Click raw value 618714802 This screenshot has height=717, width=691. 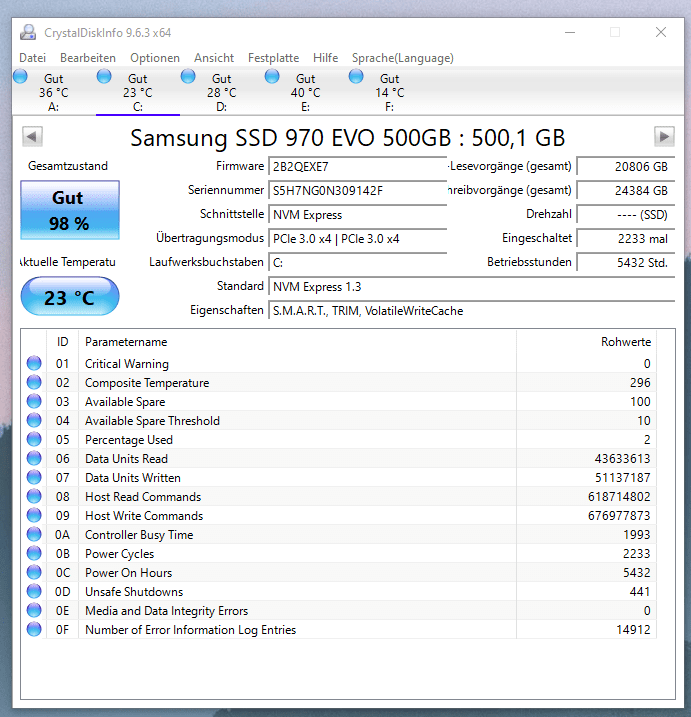619,497
